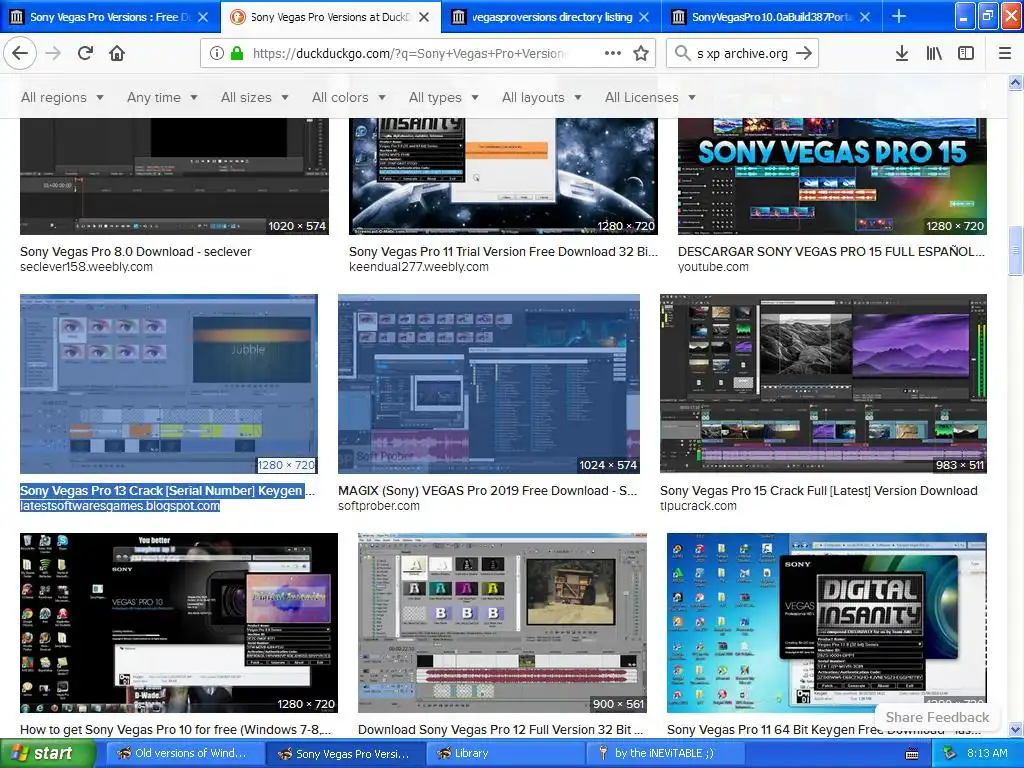
Task: Expand the Any time filter
Action: coord(162,97)
